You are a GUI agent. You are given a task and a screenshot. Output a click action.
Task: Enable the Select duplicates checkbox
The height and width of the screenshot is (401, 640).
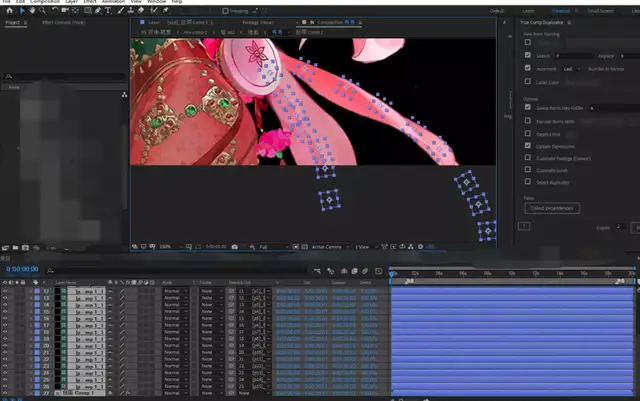point(528,181)
